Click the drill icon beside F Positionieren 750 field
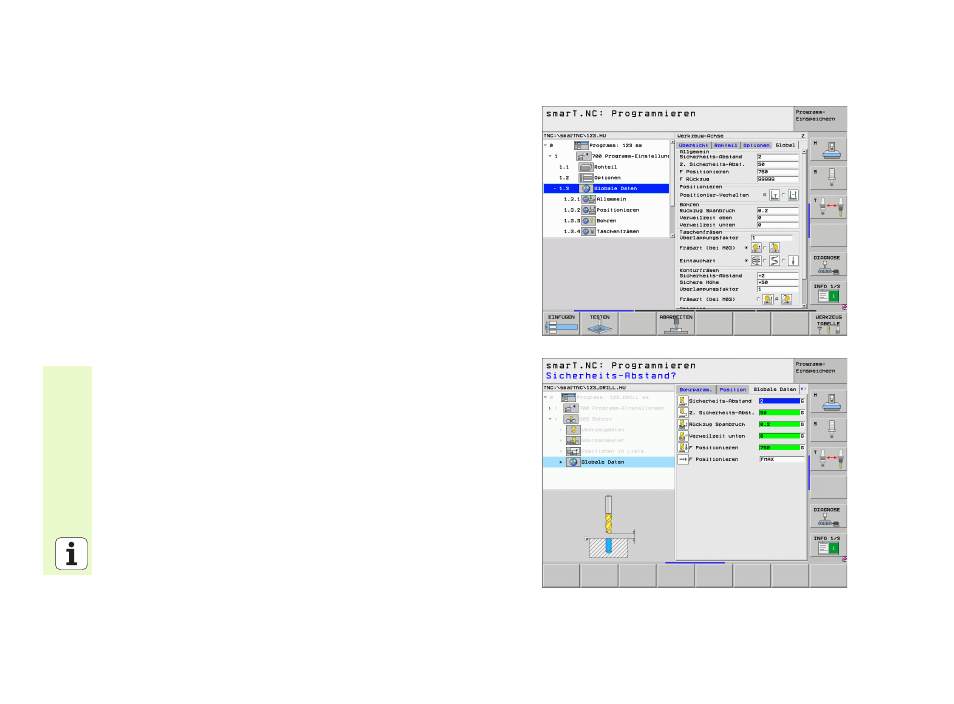The height and width of the screenshot is (704, 954). click(683, 447)
